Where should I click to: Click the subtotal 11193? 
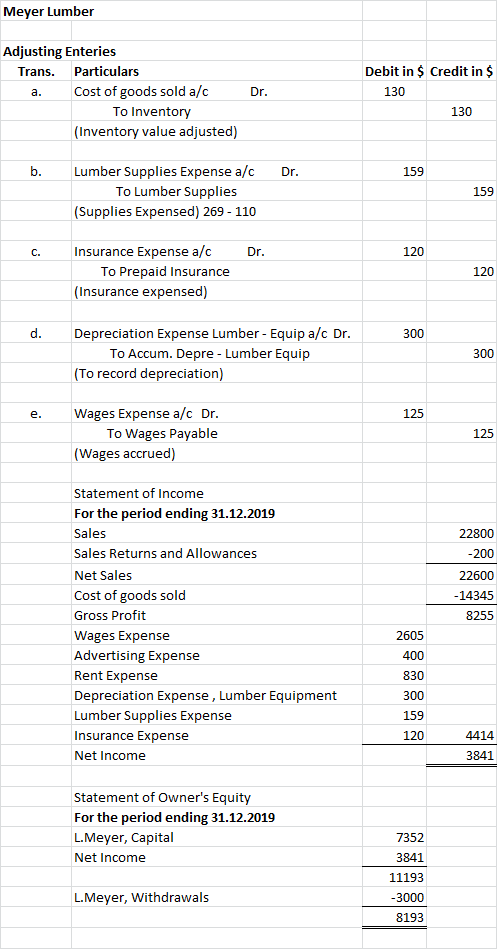(x=406, y=878)
